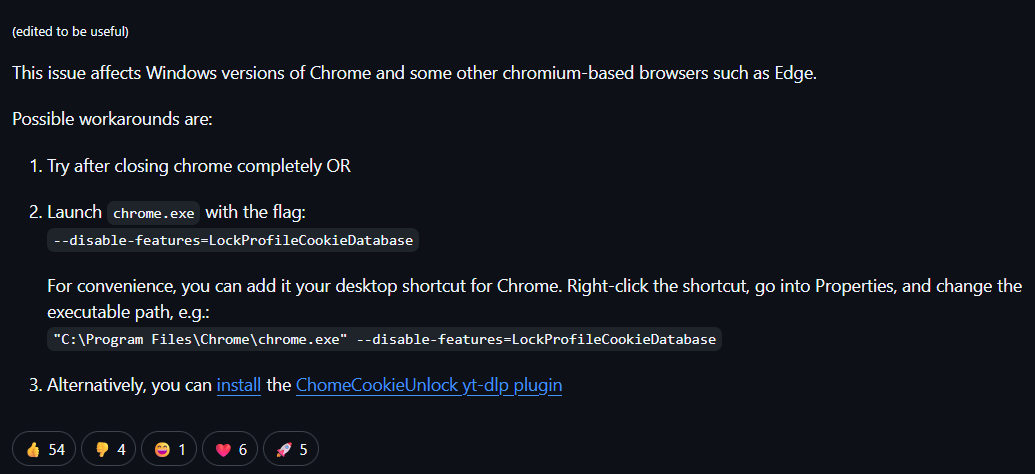The image size is (1035, 474).
Task: Open the install link
Action: 239,385
